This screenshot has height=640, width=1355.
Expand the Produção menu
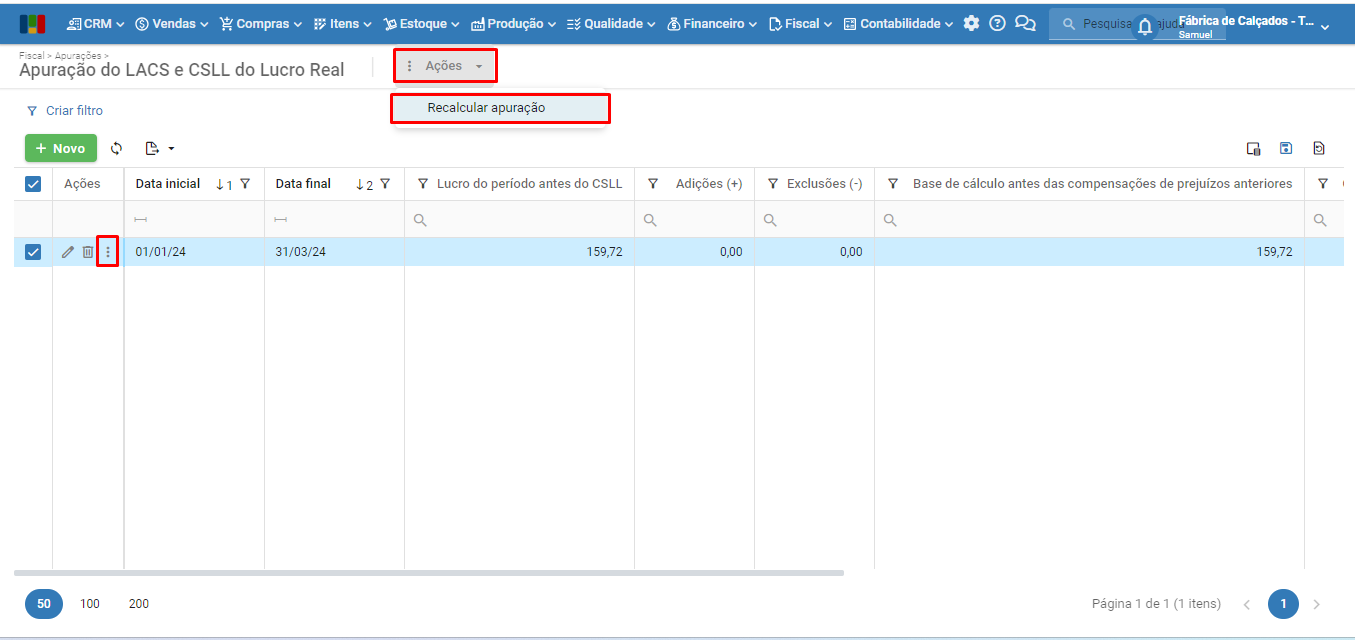513,23
